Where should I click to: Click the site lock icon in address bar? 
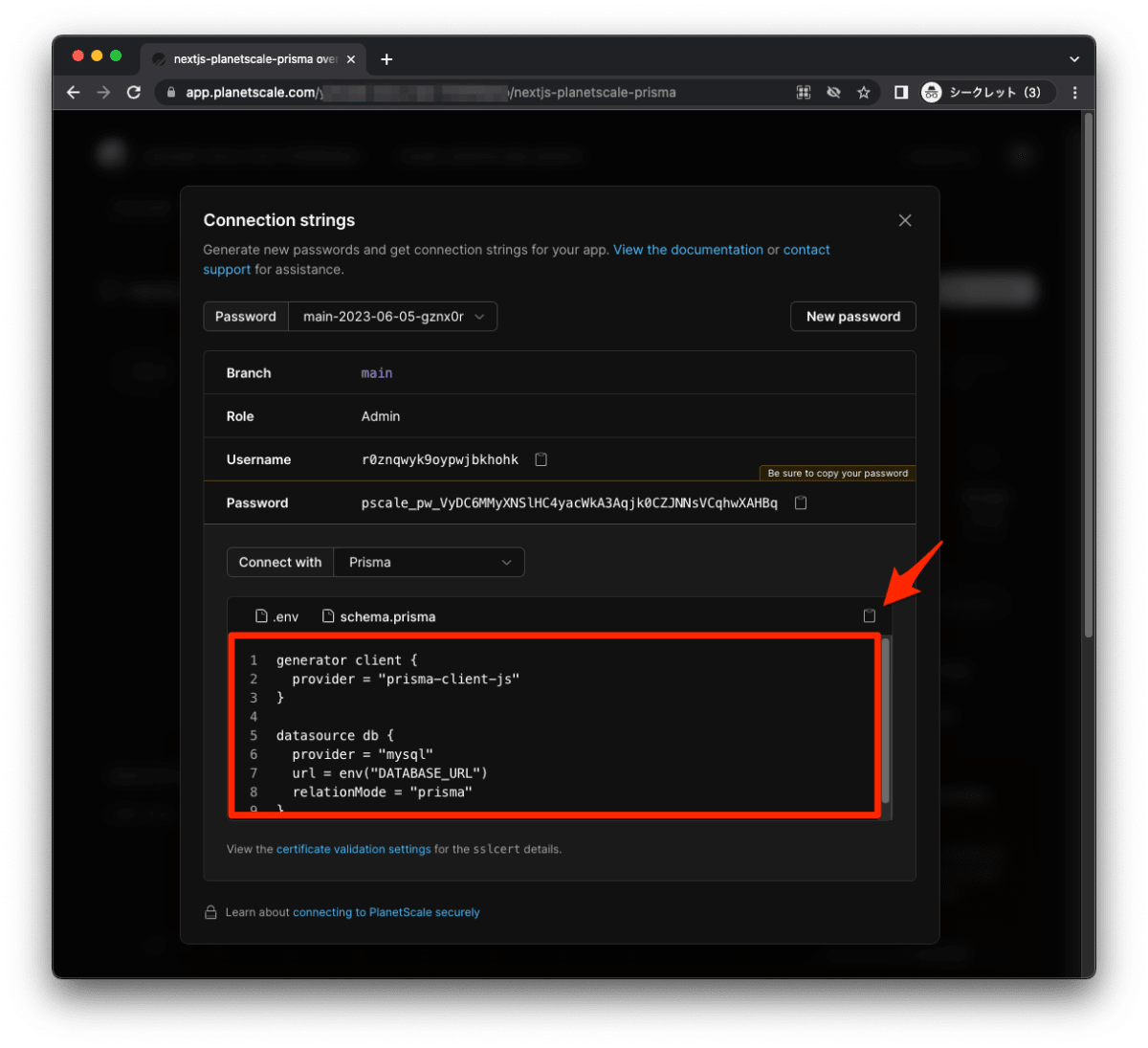[x=171, y=93]
